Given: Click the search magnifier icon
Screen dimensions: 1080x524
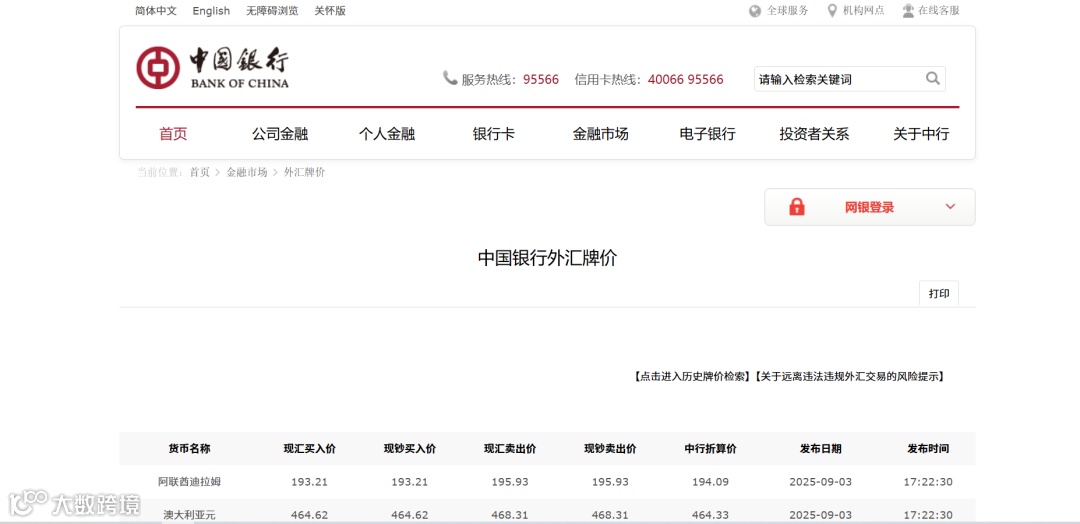Looking at the screenshot, I should [933, 78].
